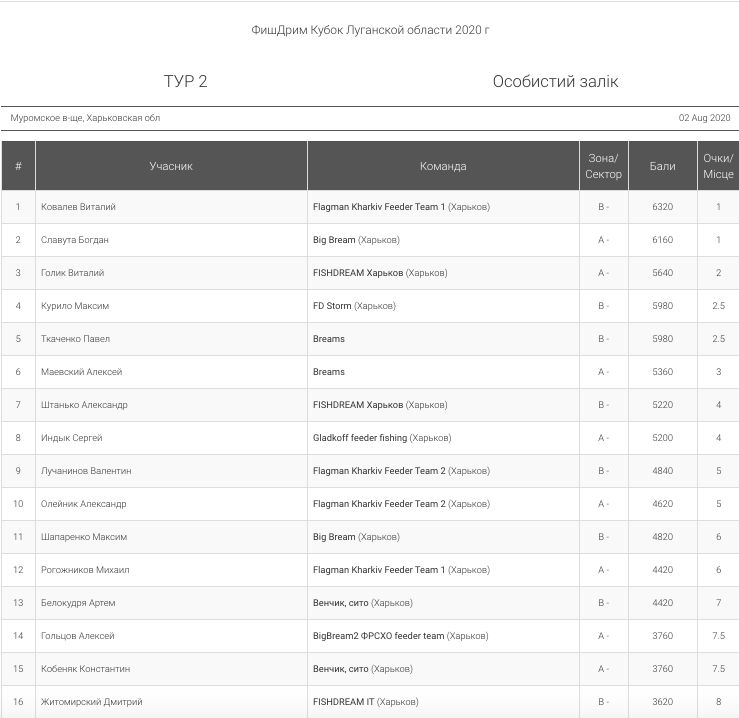Select participant Шапаренко Максим
Image resolution: width=739 pixels, height=718 pixels.
84,537
